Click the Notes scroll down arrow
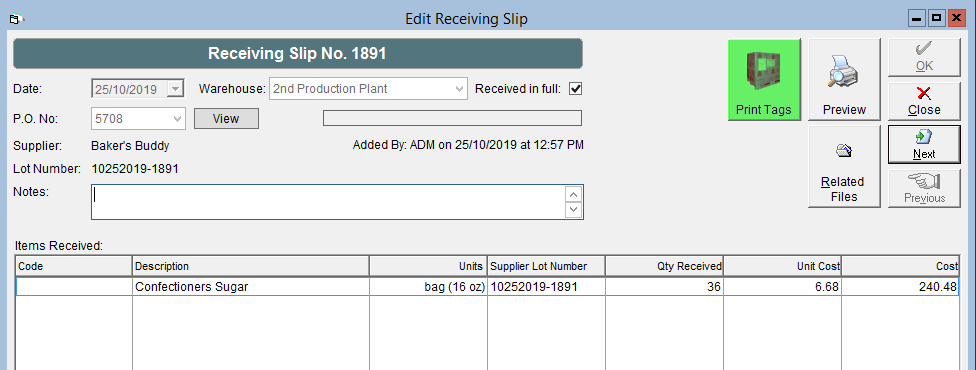This screenshot has height=370, width=976. pos(573,211)
